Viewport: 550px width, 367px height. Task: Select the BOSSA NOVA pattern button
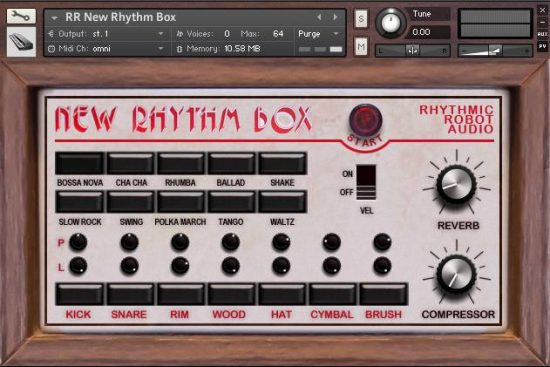(80, 163)
